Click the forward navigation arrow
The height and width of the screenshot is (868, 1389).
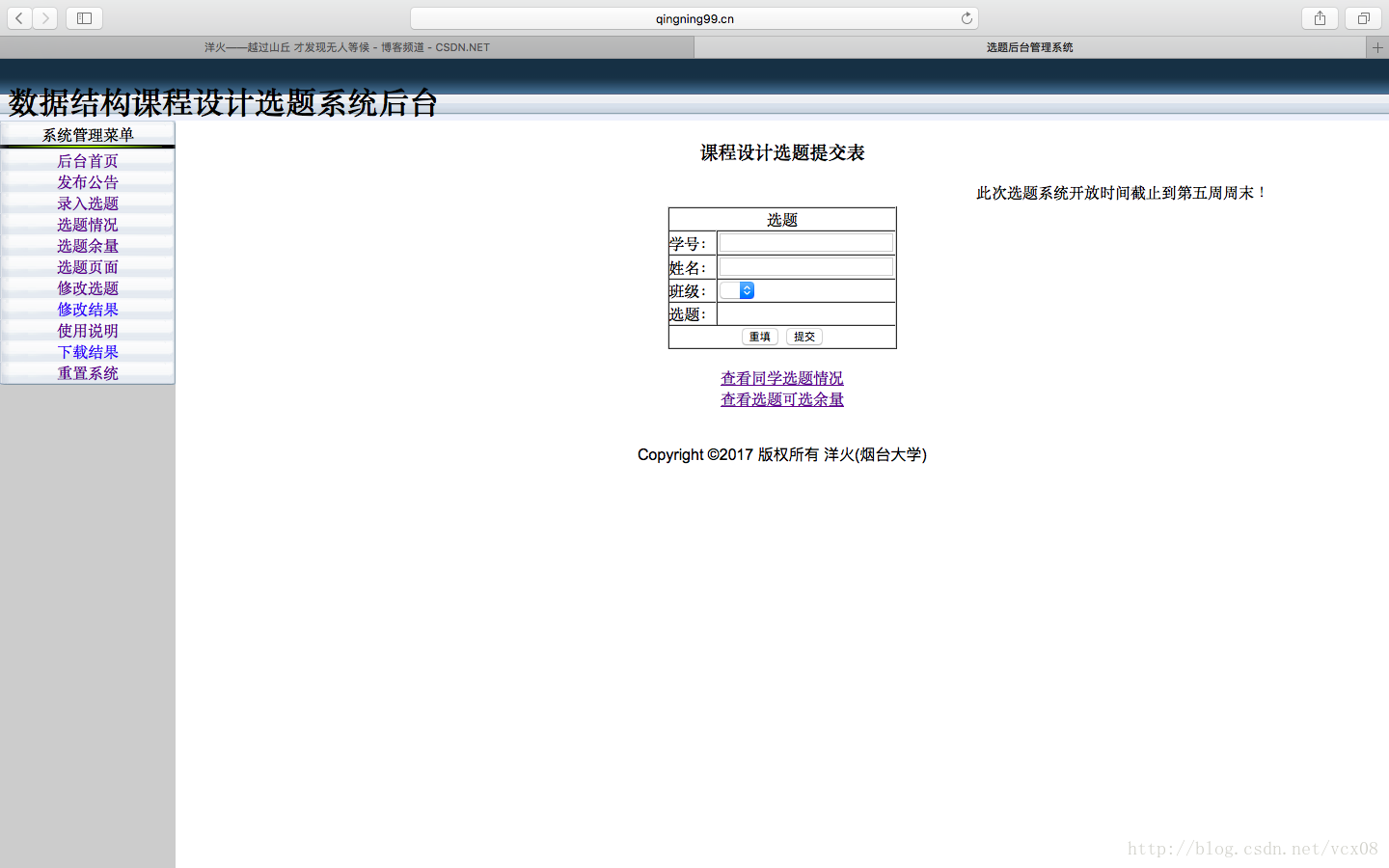point(44,17)
